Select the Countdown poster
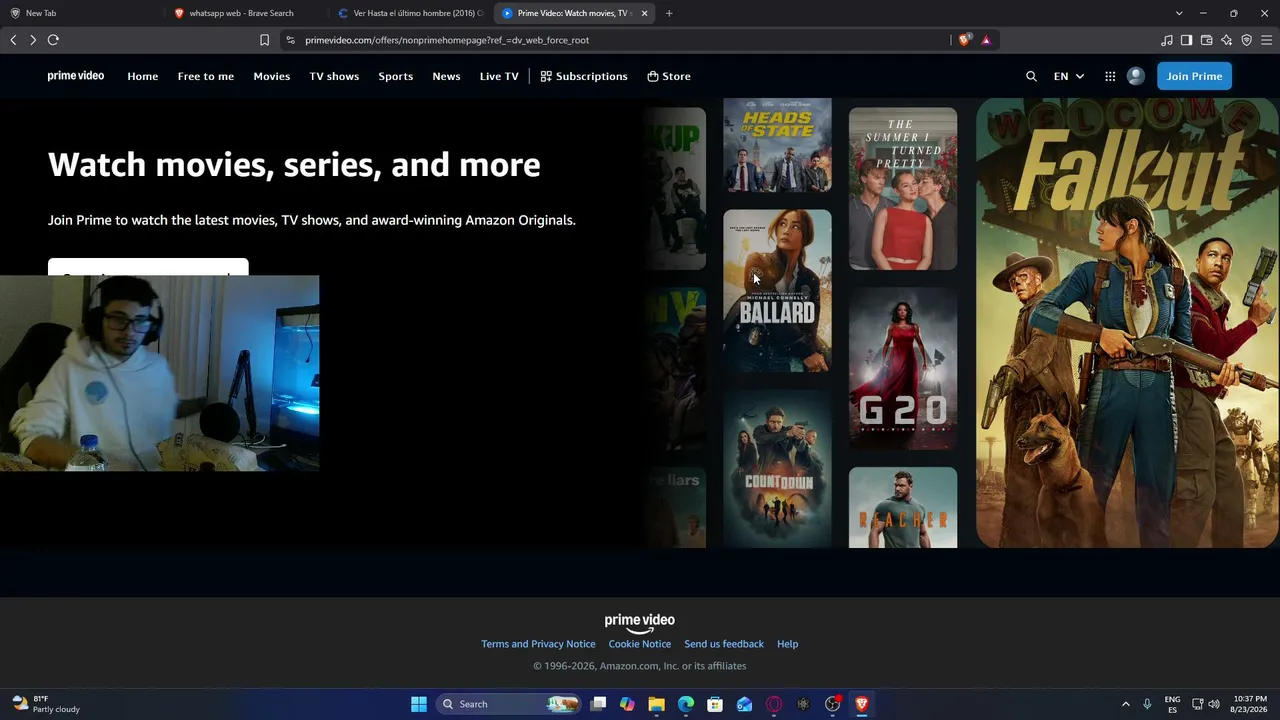This screenshot has width=1280, height=720. pos(777,469)
